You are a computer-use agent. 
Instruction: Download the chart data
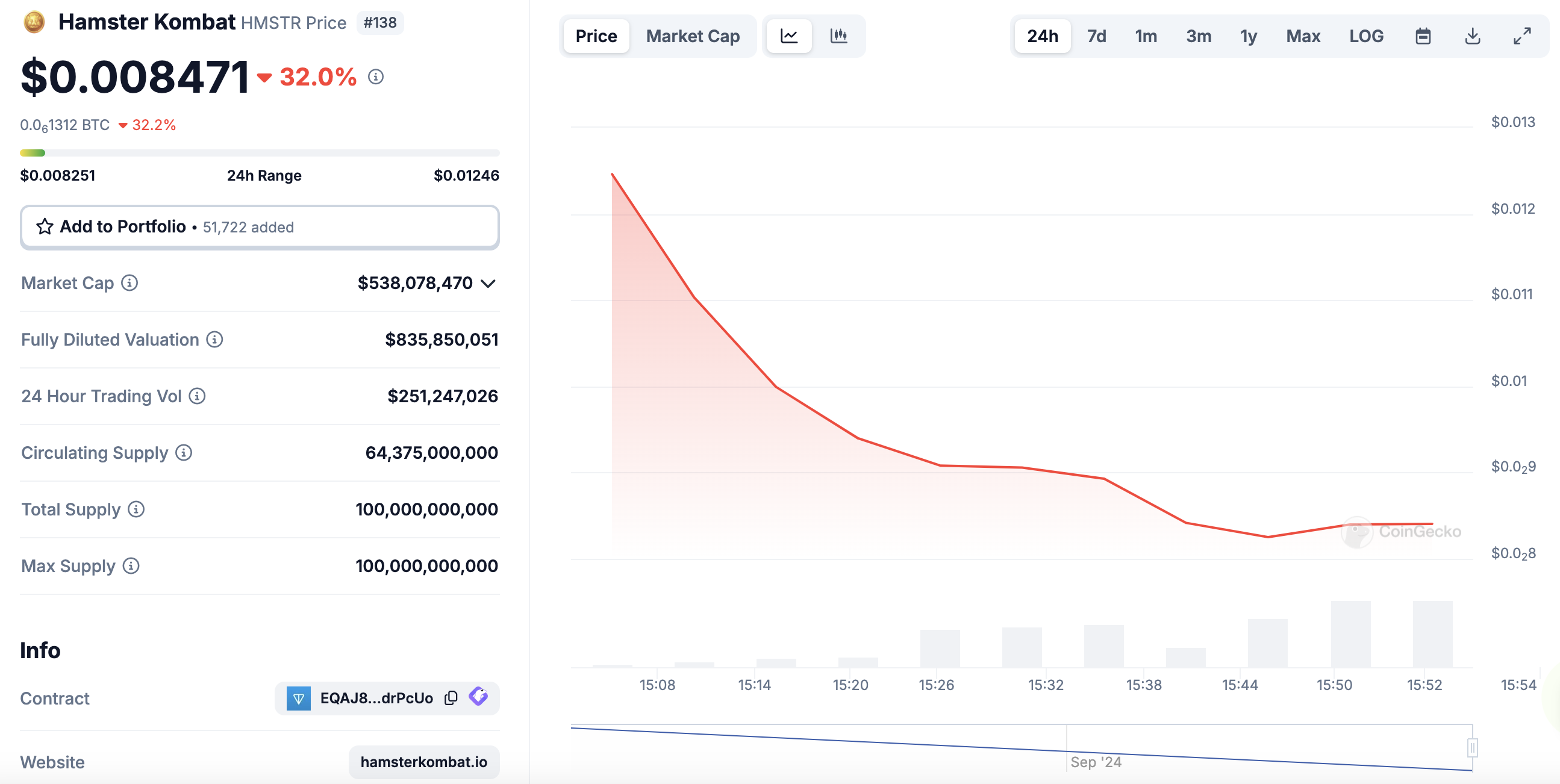pos(1473,36)
